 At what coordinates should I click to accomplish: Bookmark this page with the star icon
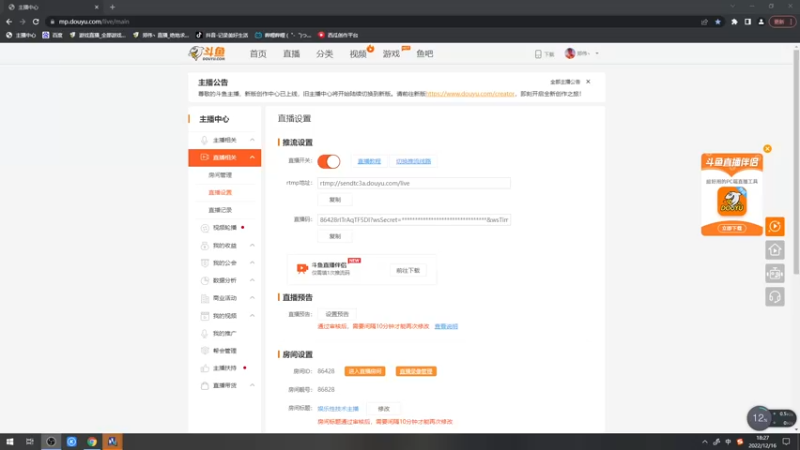click(718, 22)
